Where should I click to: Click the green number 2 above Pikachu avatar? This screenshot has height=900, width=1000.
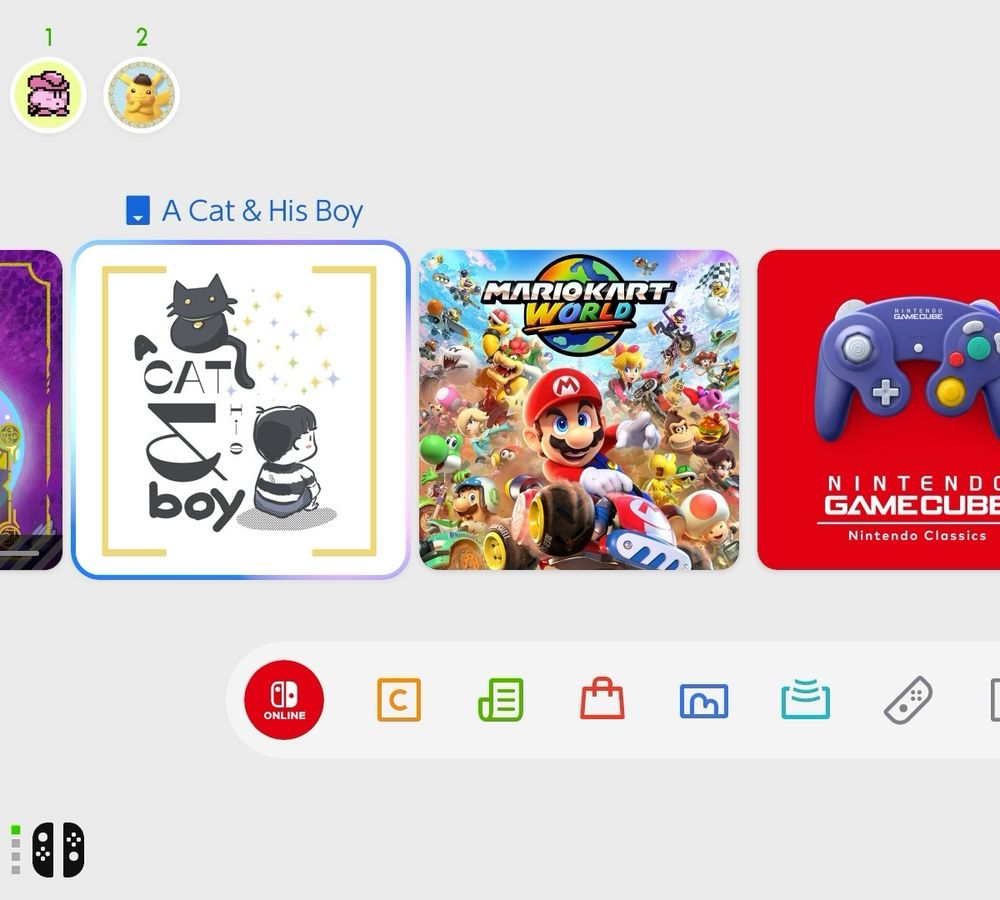click(142, 38)
